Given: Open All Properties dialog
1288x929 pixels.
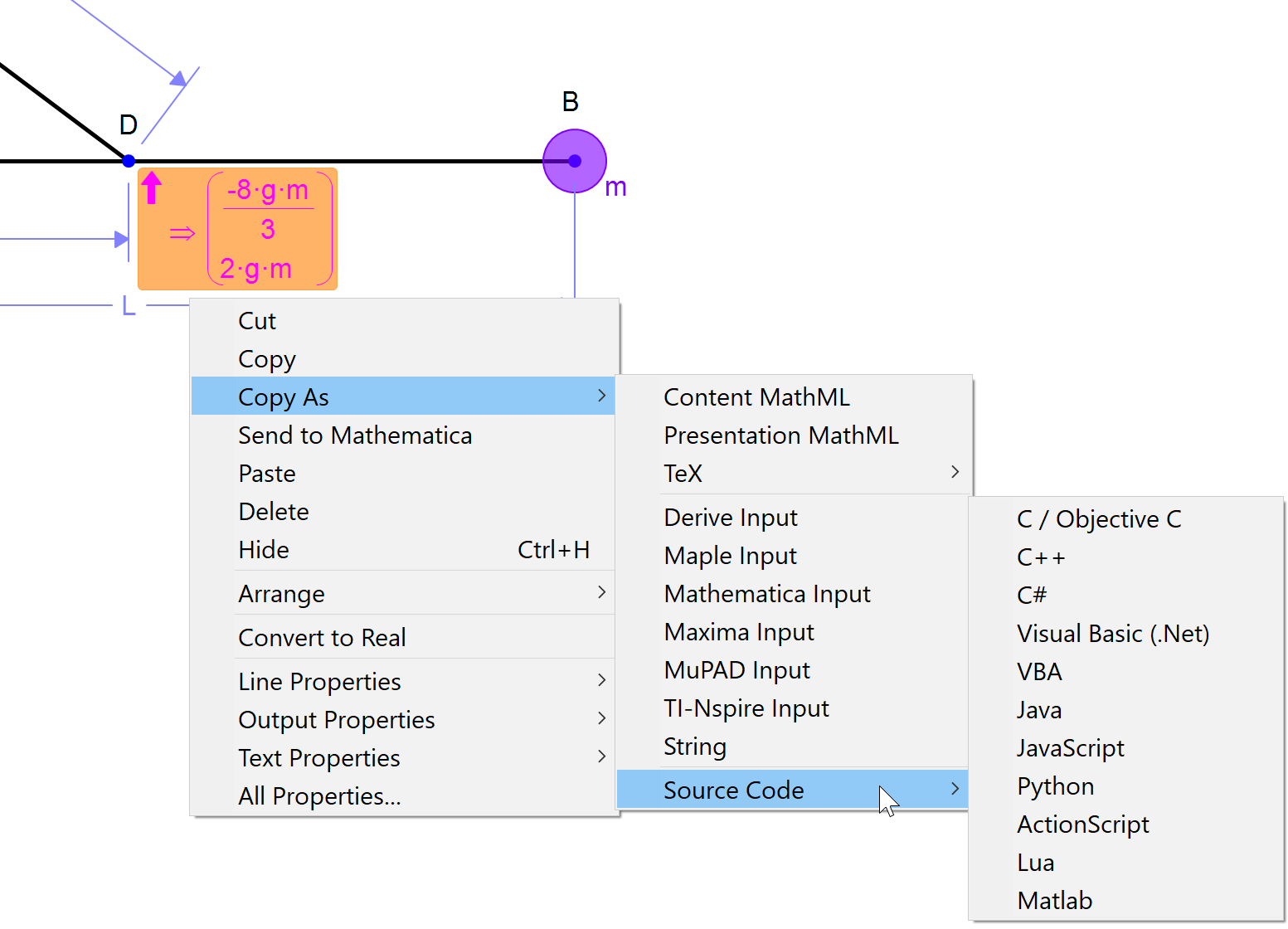Looking at the screenshot, I should coord(319,796).
